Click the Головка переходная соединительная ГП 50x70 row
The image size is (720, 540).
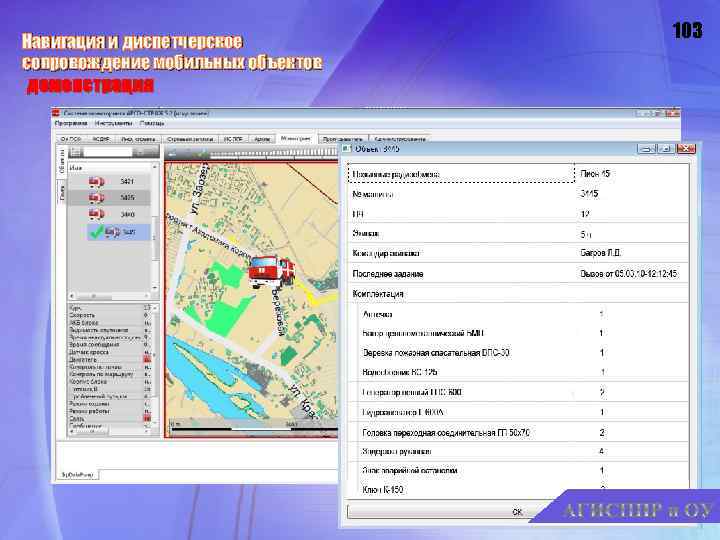[523, 433]
